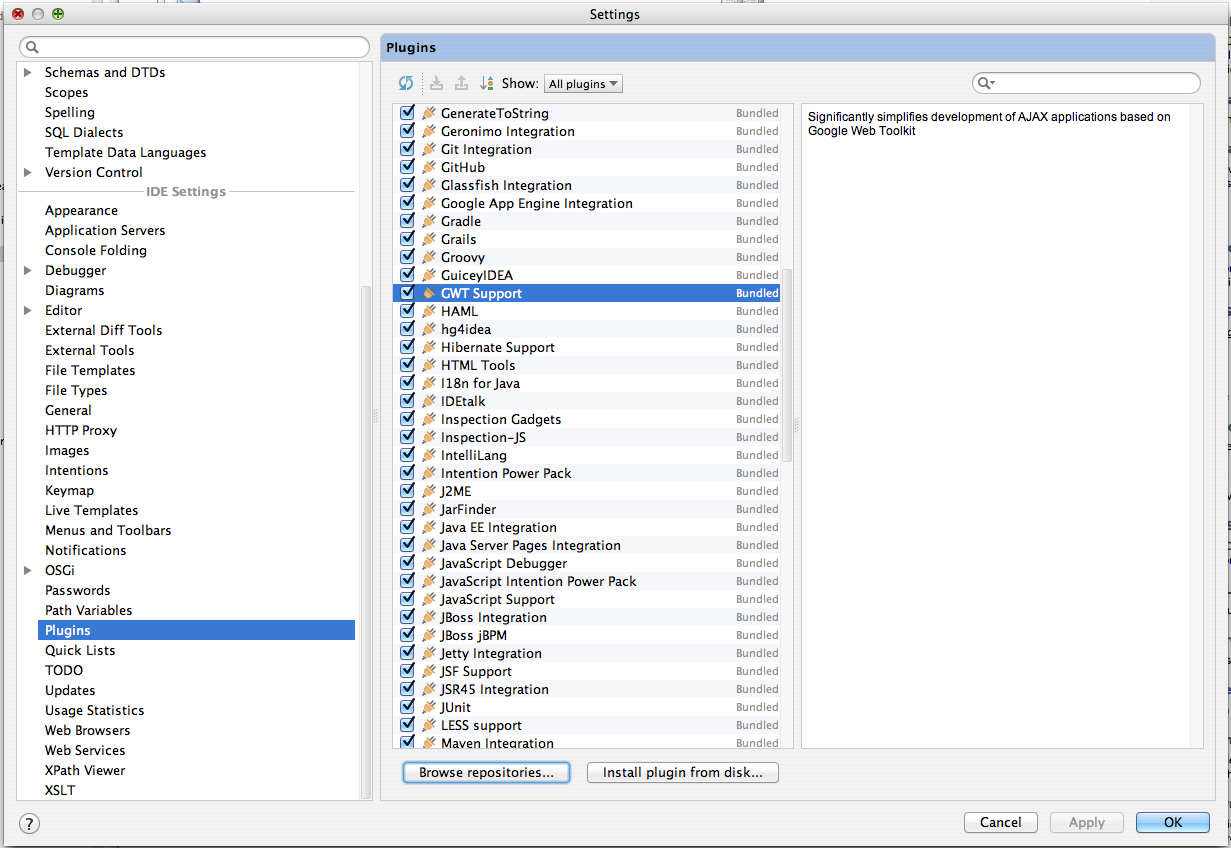Click the HAML plugin icon
This screenshot has height=848, width=1231.
(429, 311)
